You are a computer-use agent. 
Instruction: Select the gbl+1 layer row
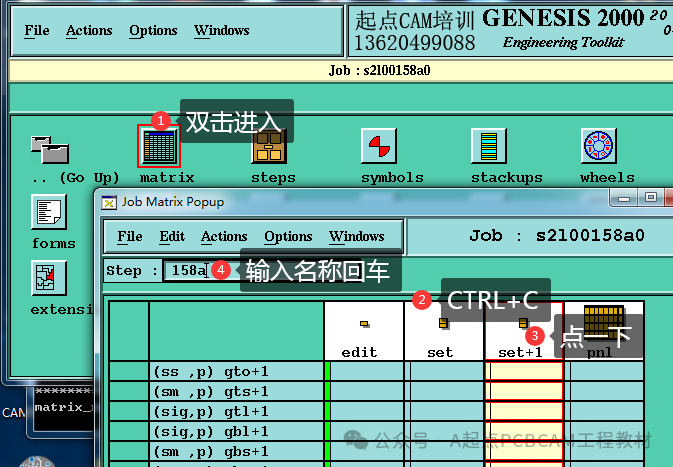coord(236,431)
